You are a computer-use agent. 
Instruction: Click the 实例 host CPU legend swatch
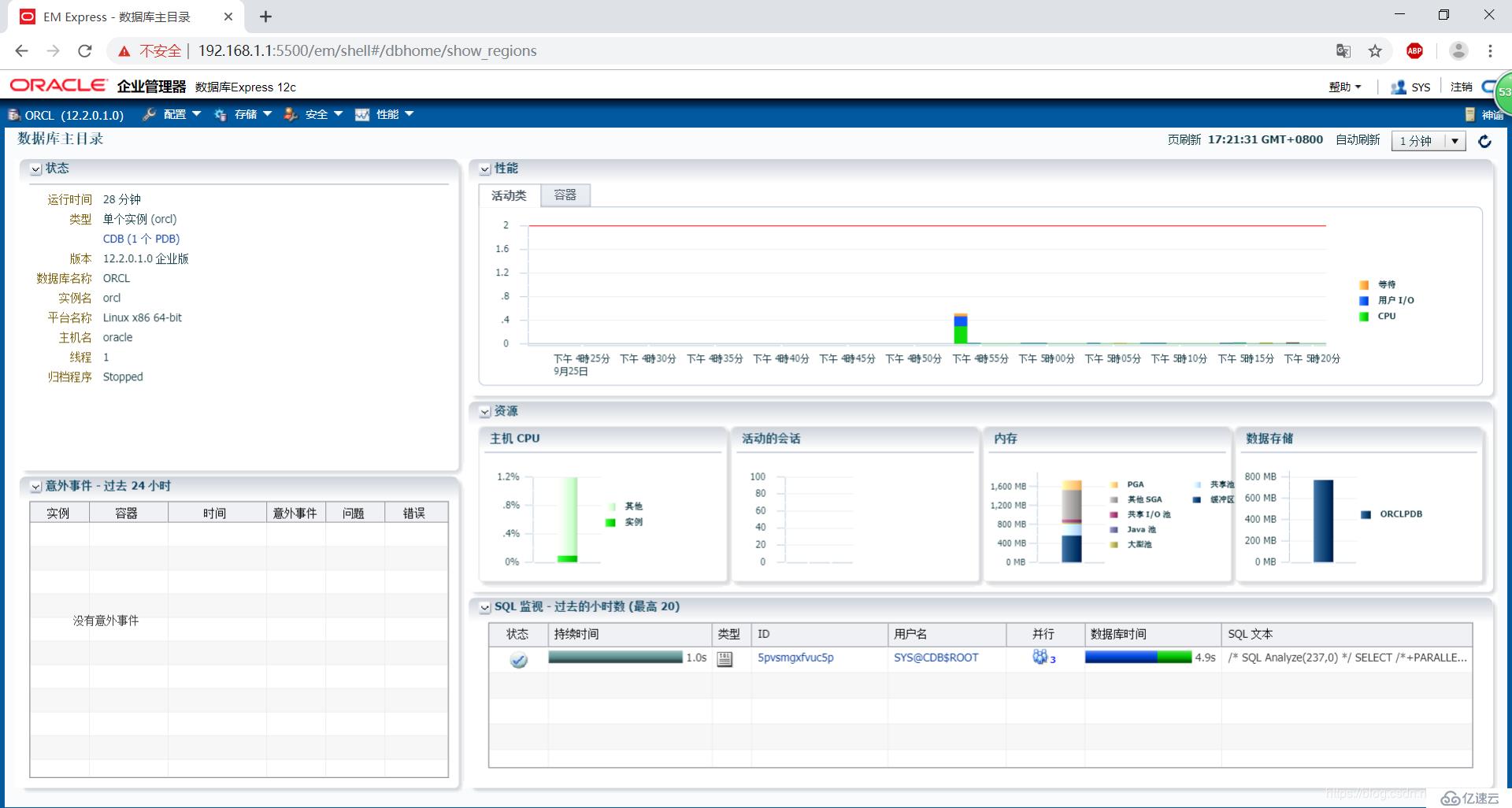coord(610,522)
